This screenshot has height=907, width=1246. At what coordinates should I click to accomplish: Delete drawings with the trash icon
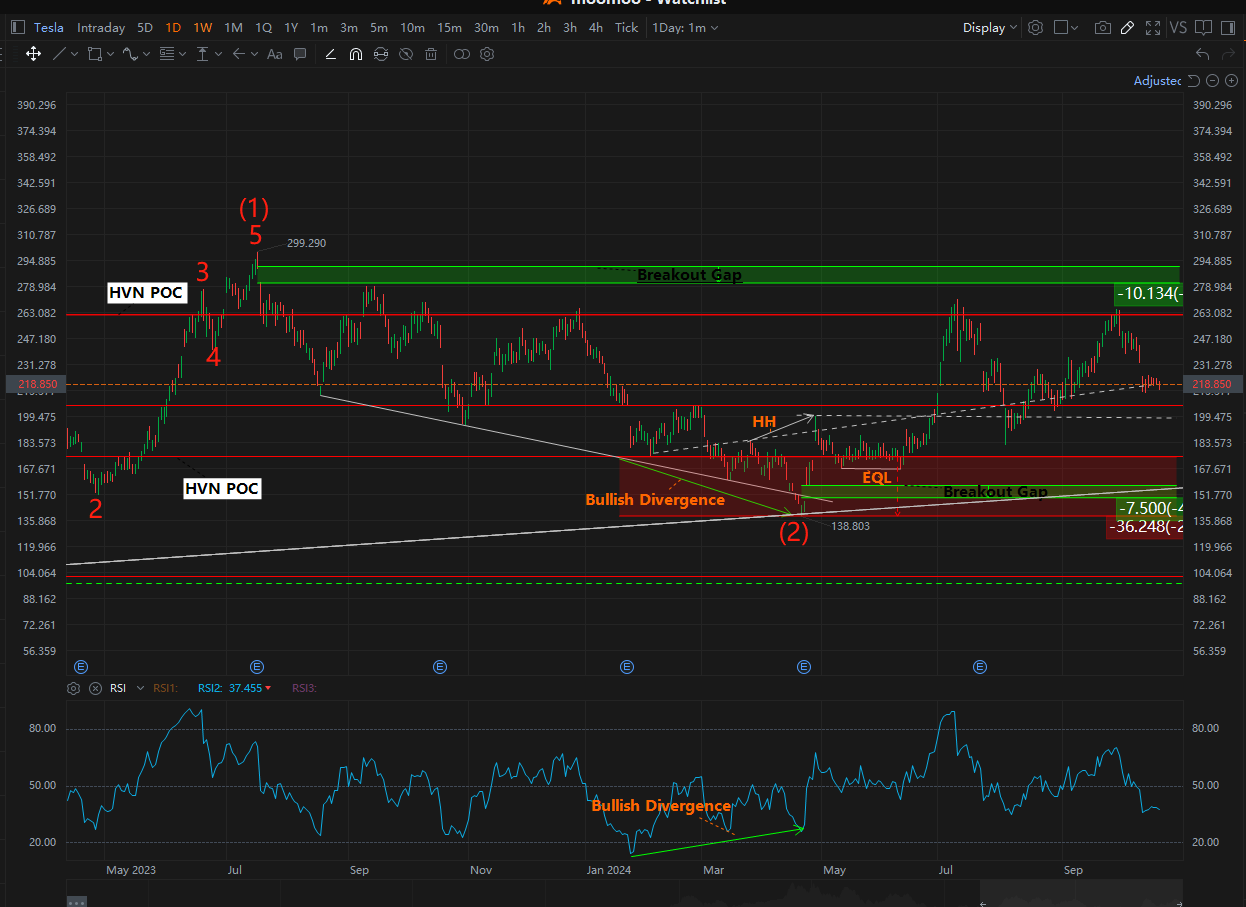[x=431, y=54]
